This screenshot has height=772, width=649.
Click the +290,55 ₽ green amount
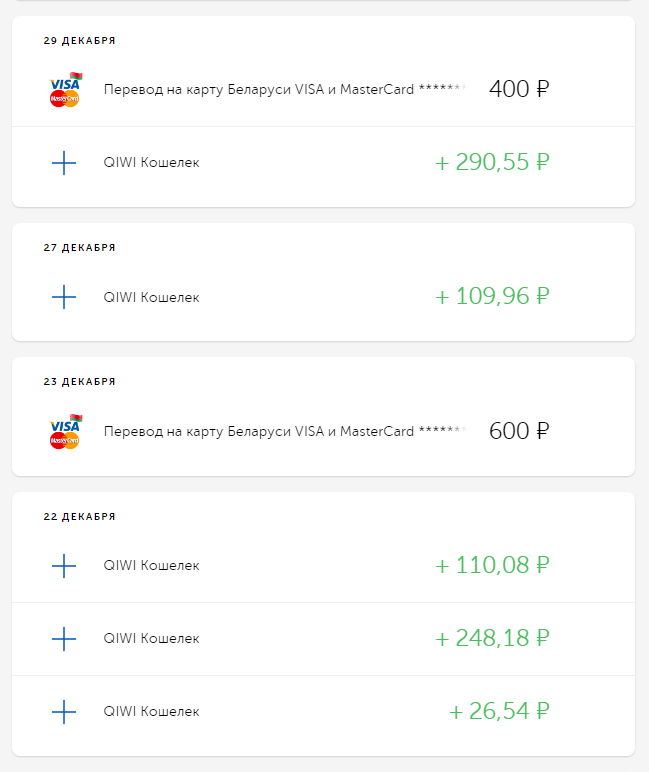tap(493, 162)
